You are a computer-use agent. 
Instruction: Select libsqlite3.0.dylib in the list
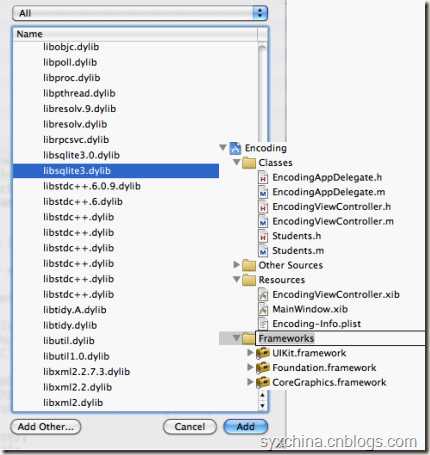pyautogui.click(x=81, y=155)
